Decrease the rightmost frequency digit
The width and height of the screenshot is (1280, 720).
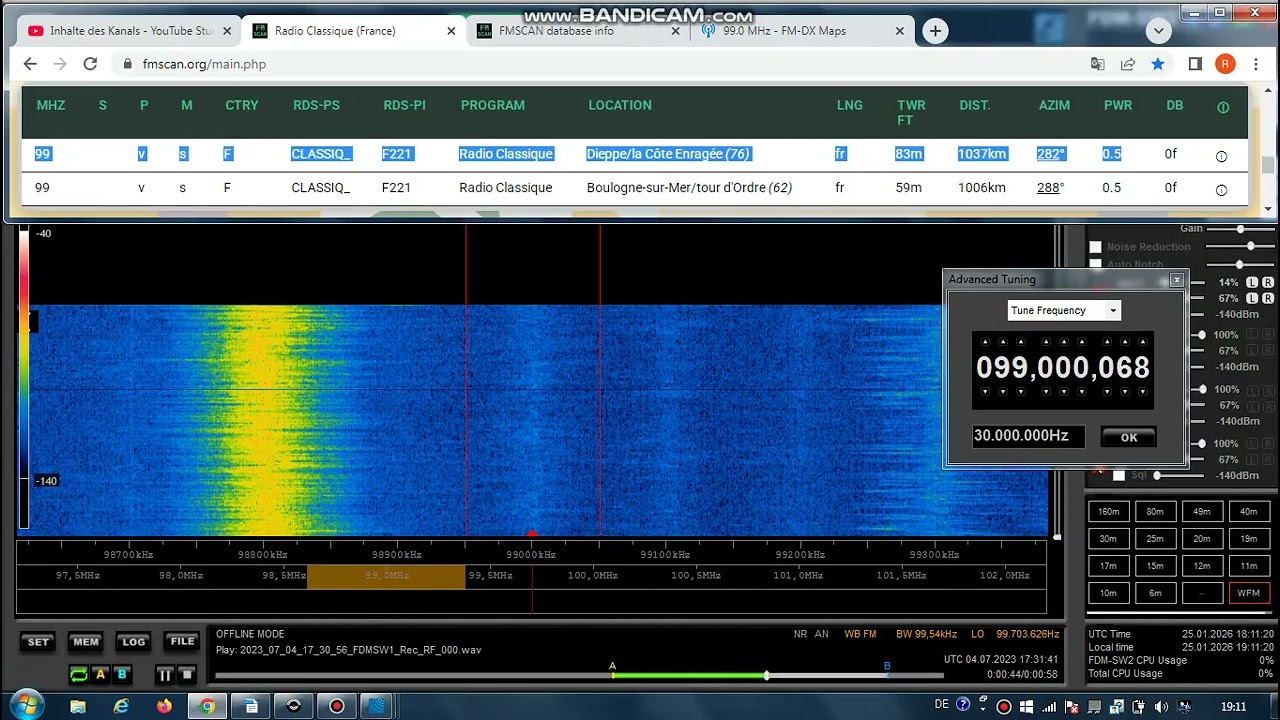tap(1143, 392)
